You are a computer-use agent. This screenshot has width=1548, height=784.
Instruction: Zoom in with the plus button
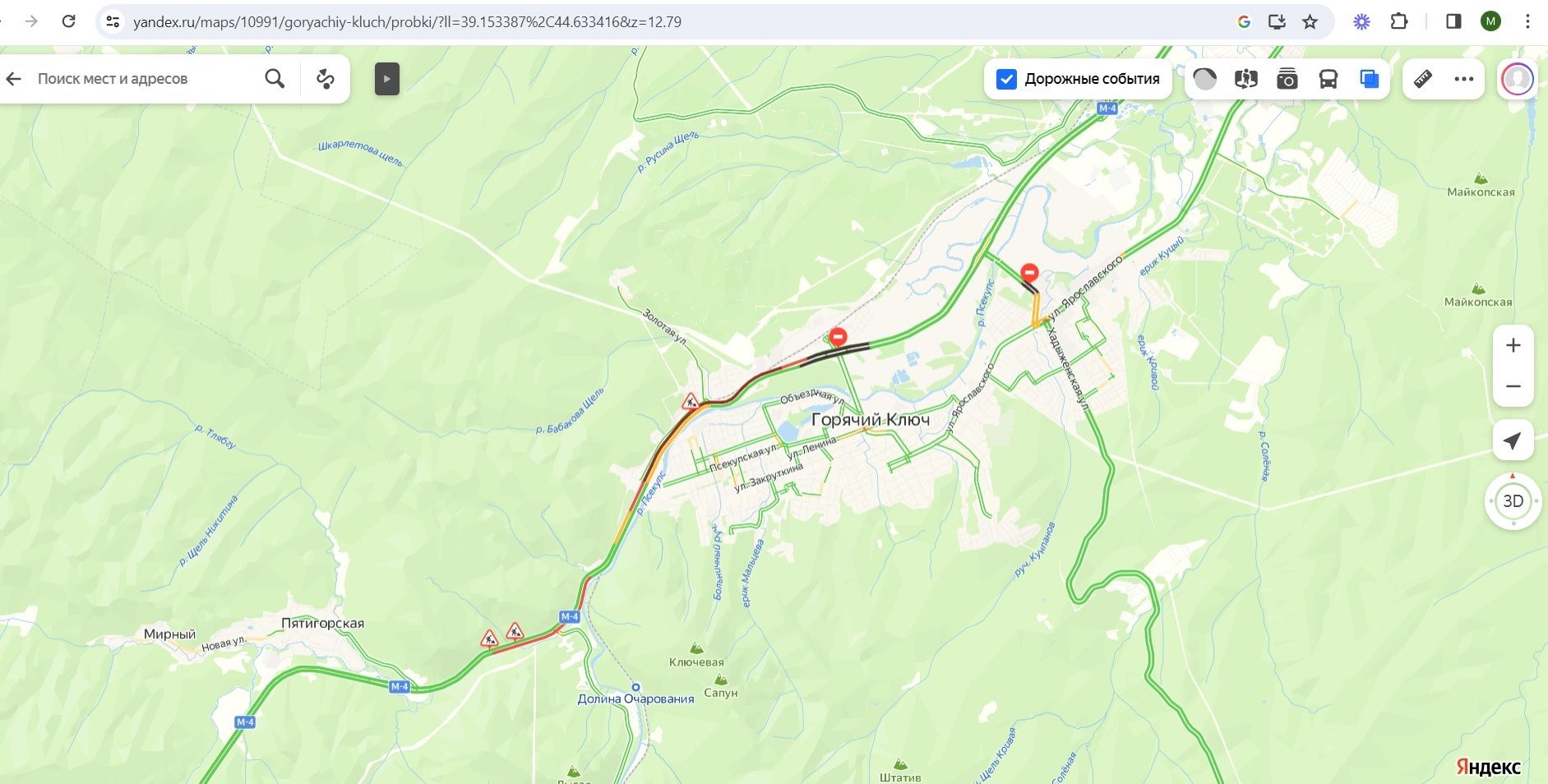pos(1513,345)
